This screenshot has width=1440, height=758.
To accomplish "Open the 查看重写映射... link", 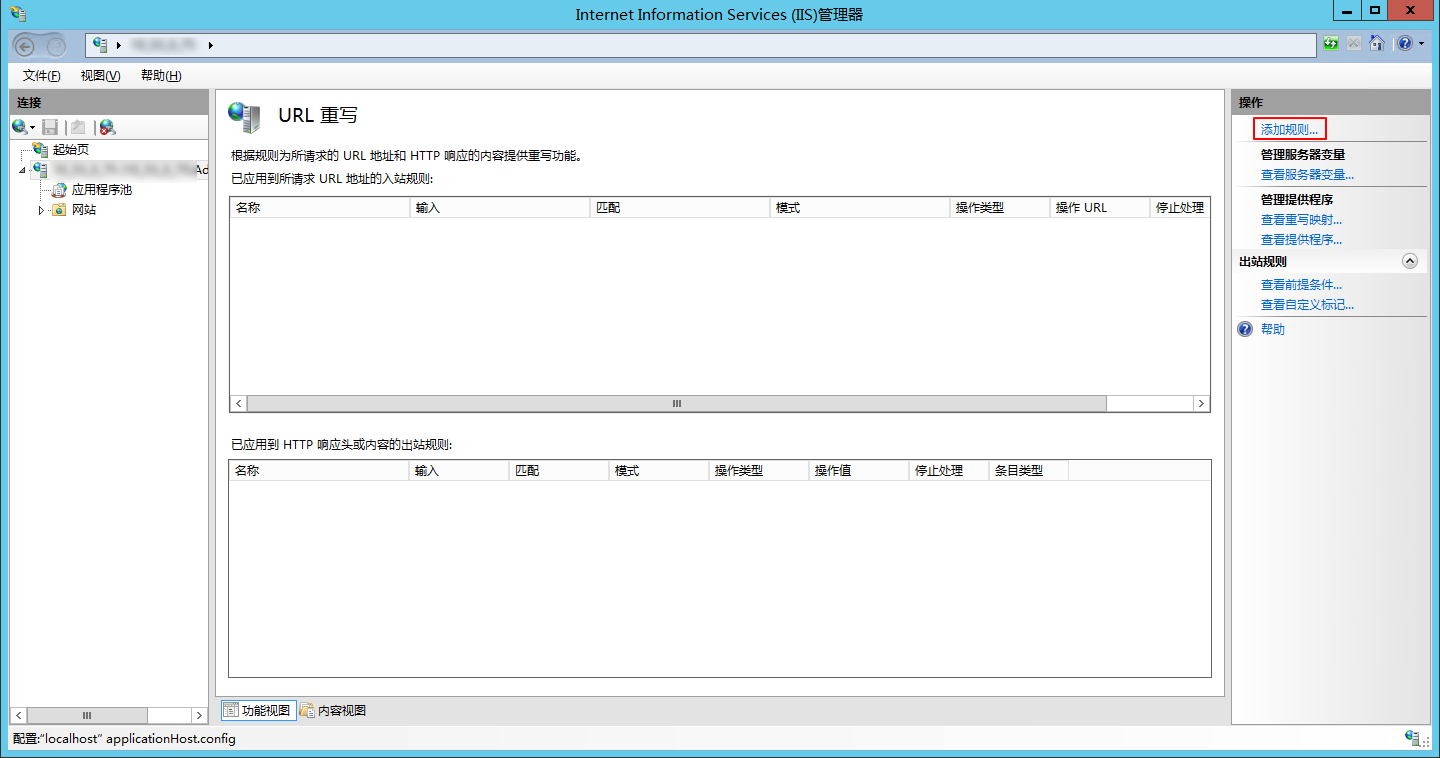I will pyautogui.click(x=1301, y=219).
